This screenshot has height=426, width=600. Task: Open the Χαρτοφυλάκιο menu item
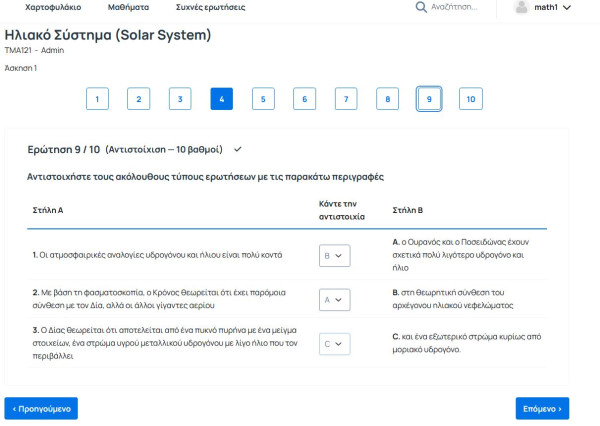point(53,7)
